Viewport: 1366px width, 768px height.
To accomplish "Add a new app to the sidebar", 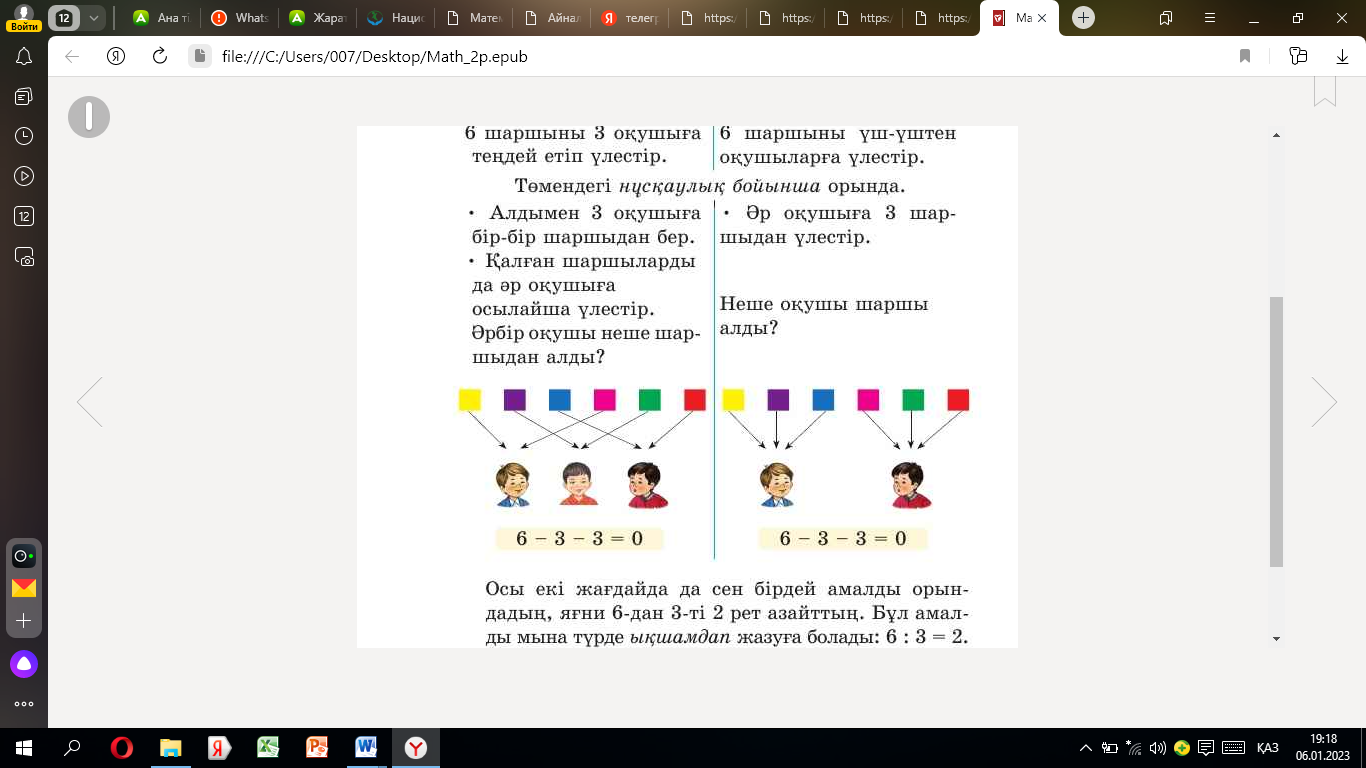I will (x=24, y=621).
